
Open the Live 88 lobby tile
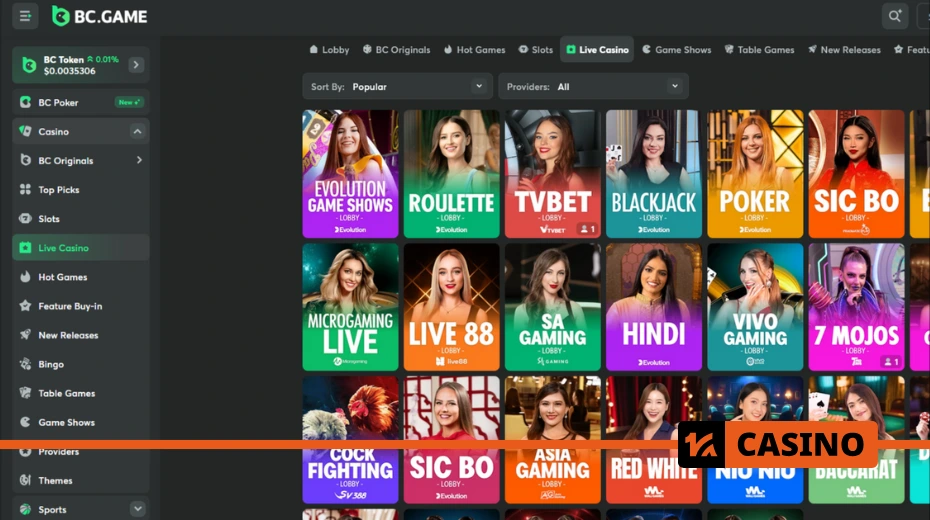coord(451,307)
